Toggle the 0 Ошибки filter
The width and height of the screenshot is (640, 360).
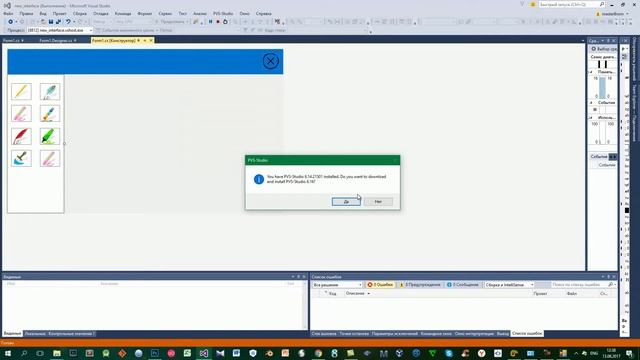tap(380, 284)
